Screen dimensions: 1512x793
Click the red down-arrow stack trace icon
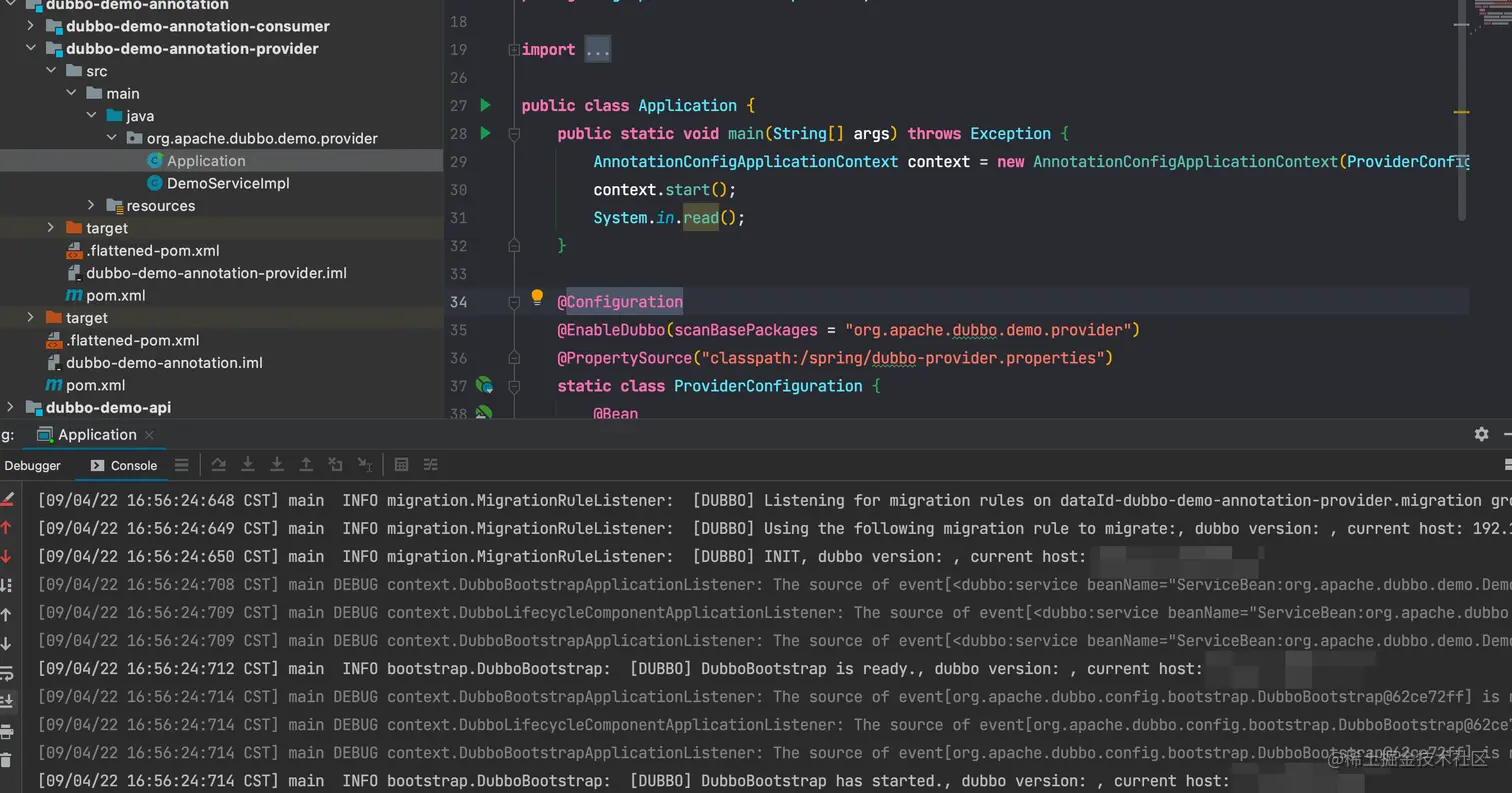pos(6,556)
